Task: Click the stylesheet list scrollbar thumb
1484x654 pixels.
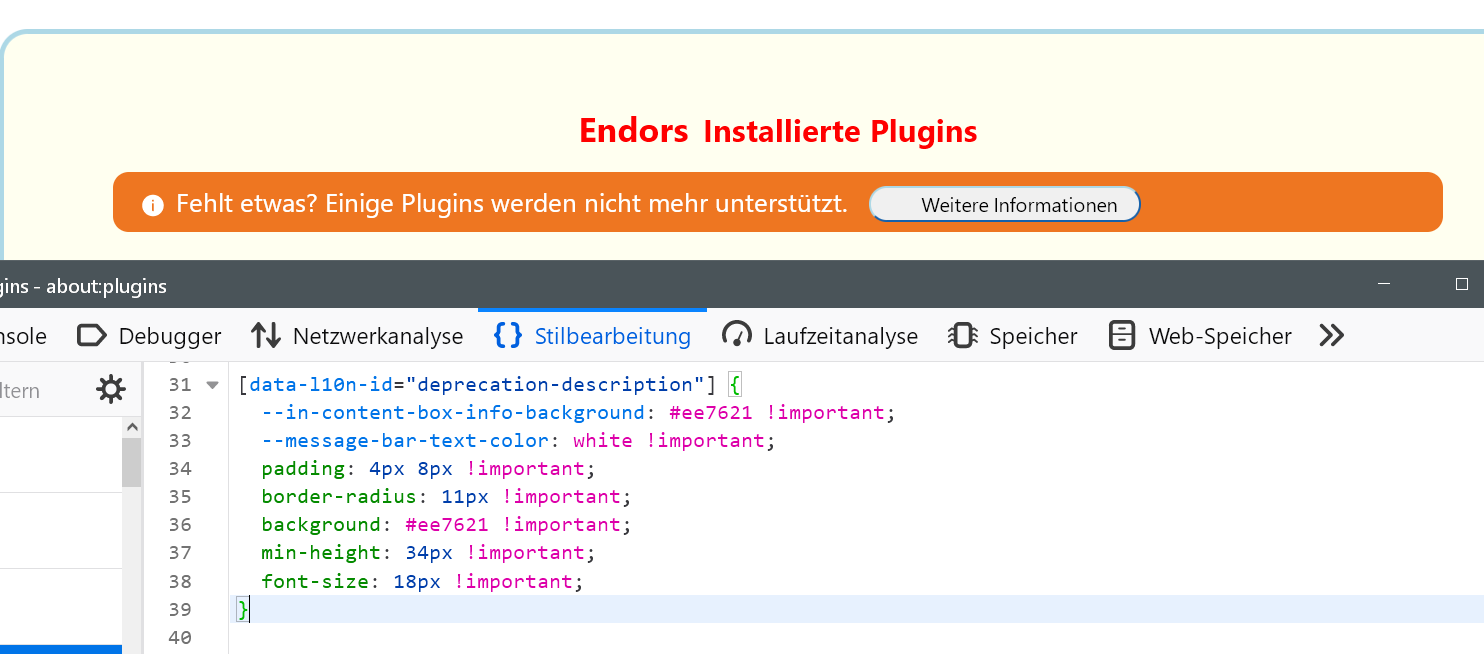Action: (131, 462)
